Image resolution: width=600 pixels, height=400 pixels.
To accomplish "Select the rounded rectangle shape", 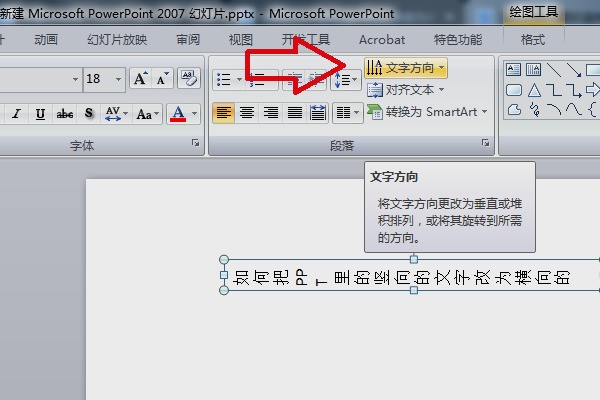I will (x=514, y=90).
